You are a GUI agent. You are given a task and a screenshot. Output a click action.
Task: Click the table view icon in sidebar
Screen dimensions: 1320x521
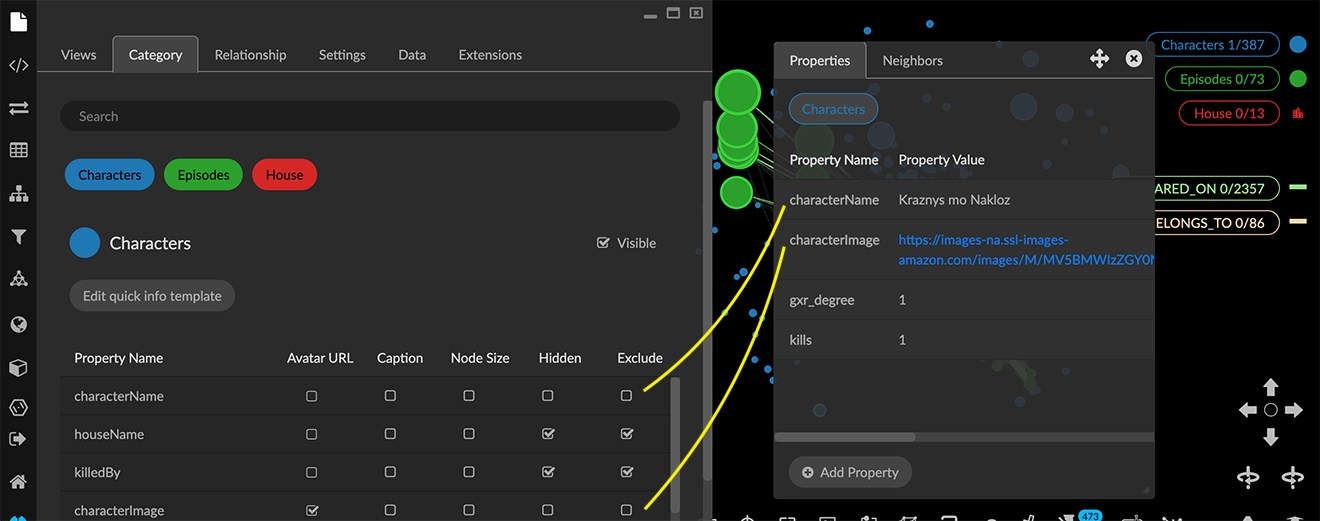[x=18, y=151]
